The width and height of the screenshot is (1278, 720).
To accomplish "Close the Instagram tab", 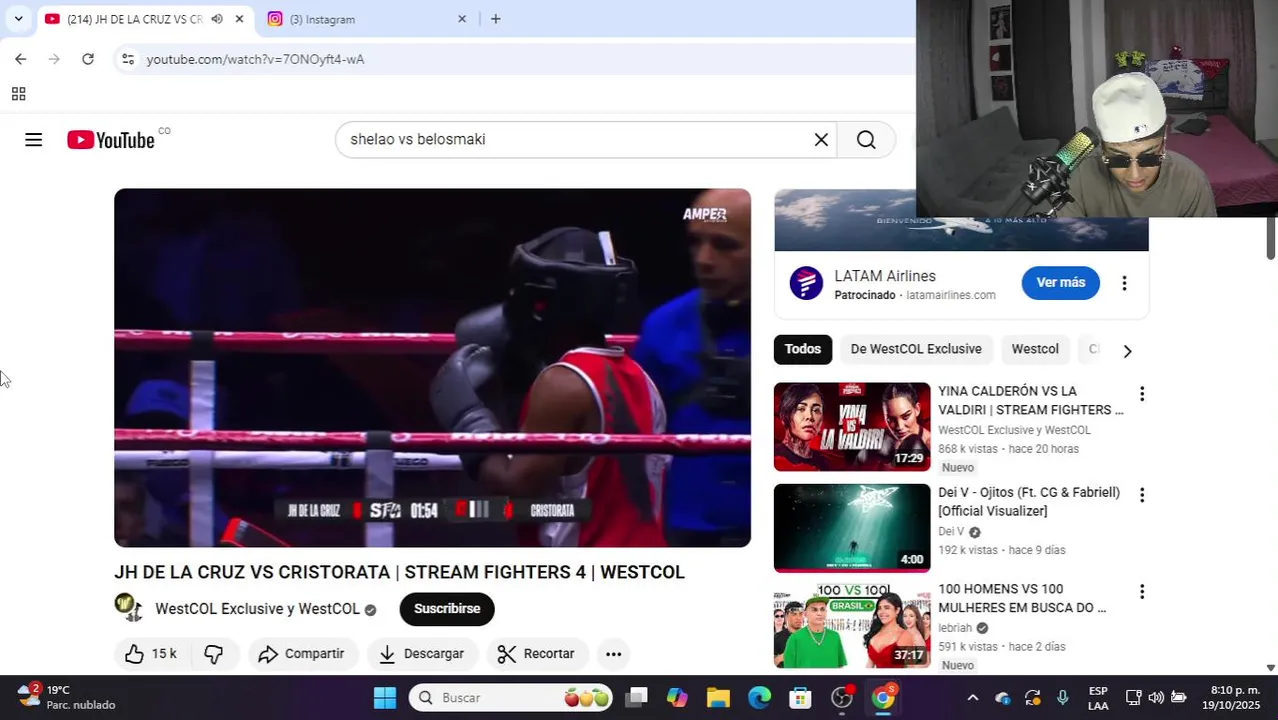I will pos(462,19).
